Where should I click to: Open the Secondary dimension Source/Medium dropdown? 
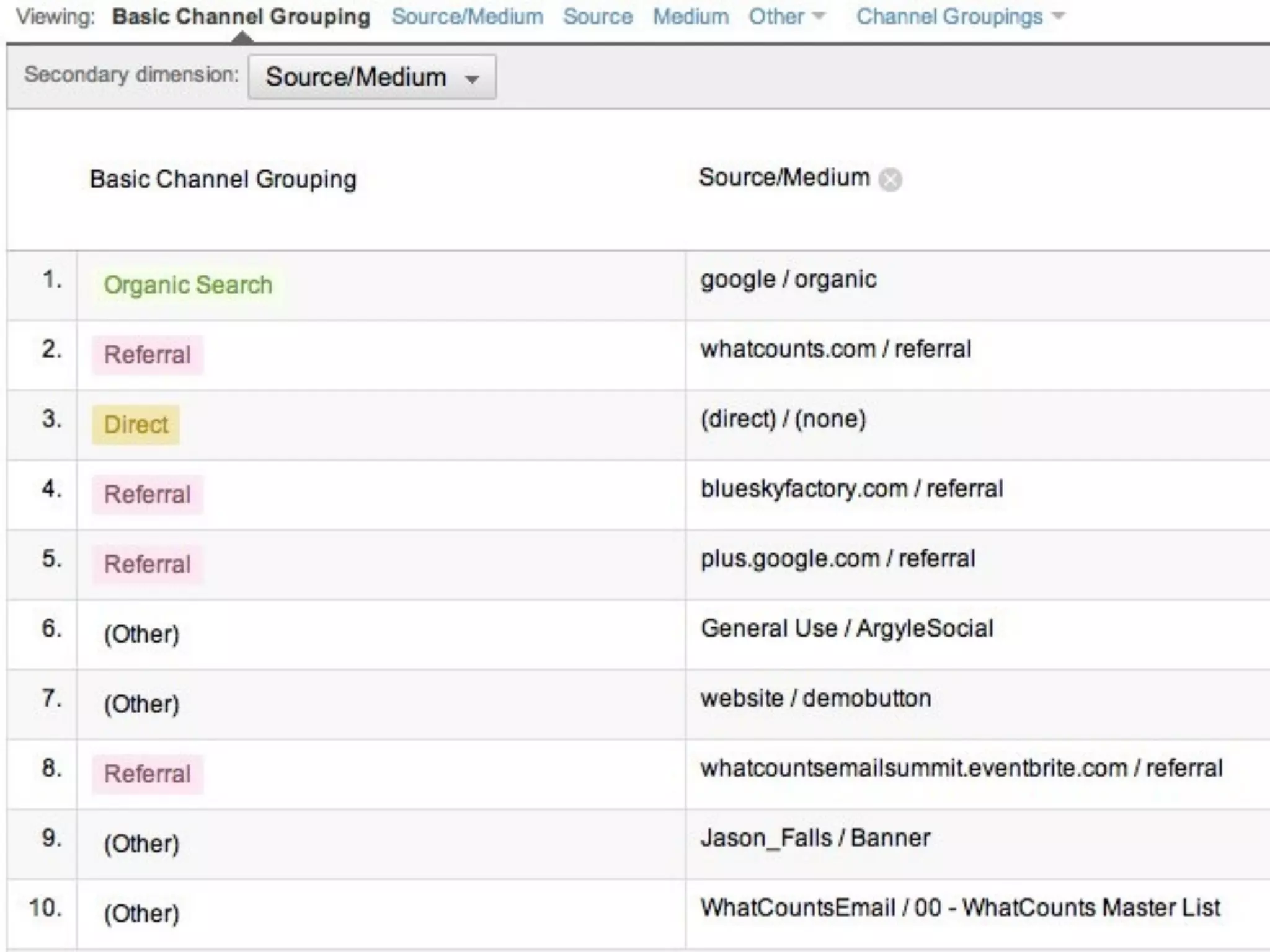click(x=371, y=77)
